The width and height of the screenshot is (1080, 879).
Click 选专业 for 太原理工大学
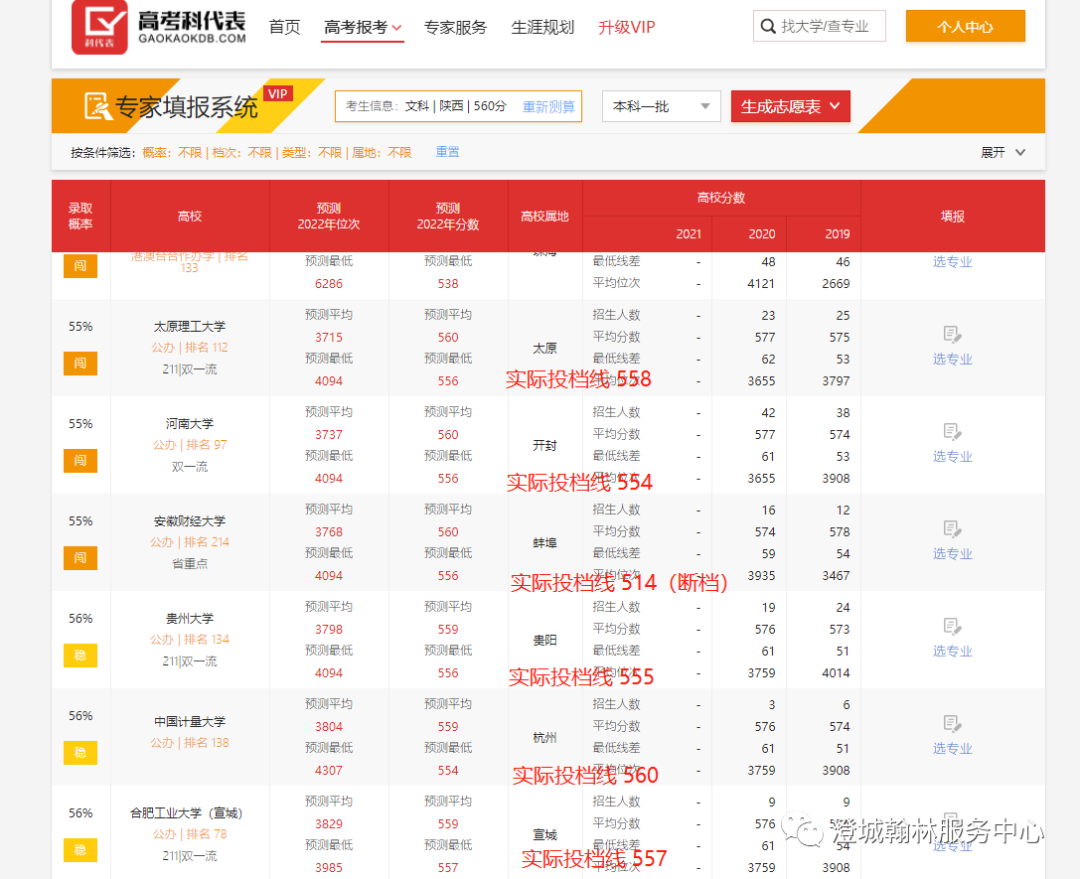pyautogui.click(x=953, y=359)
